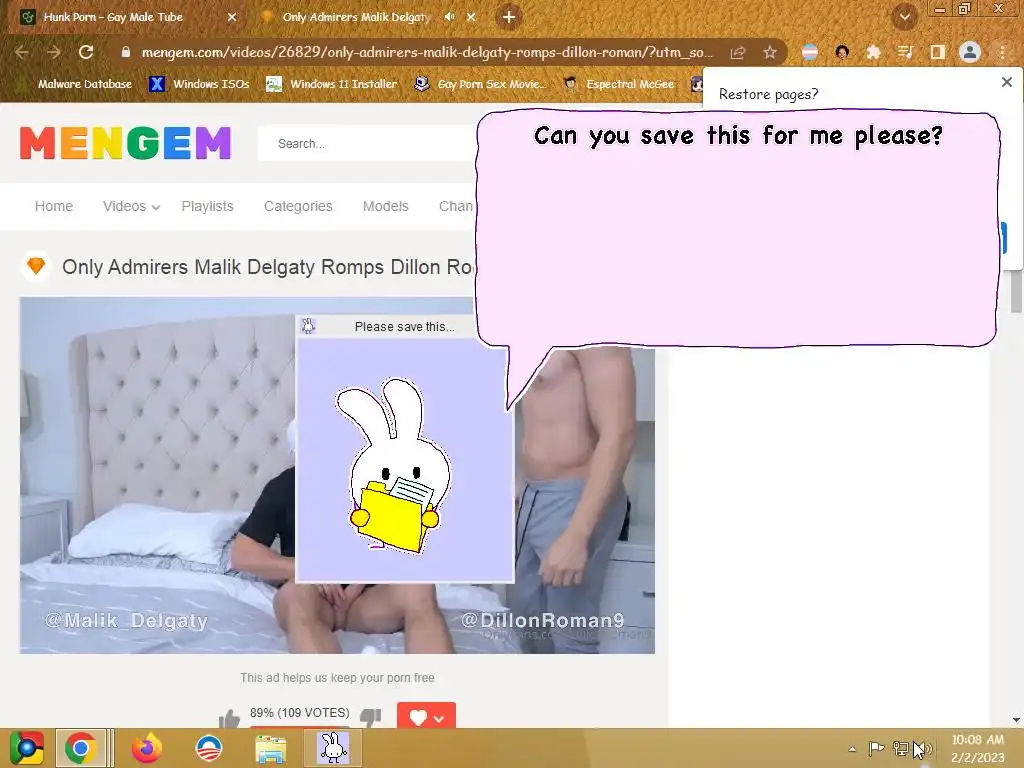Image resolution: width=1024 pixels, height=768 pixels.
Task: Open the Malware Database bookmark
Action: 74,84
